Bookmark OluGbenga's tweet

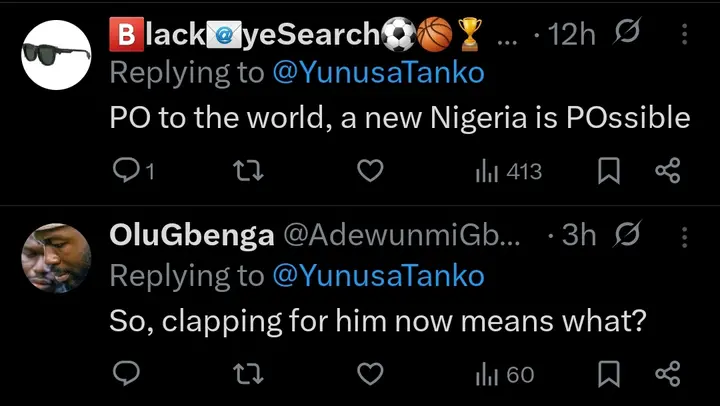tap(607, 374)
